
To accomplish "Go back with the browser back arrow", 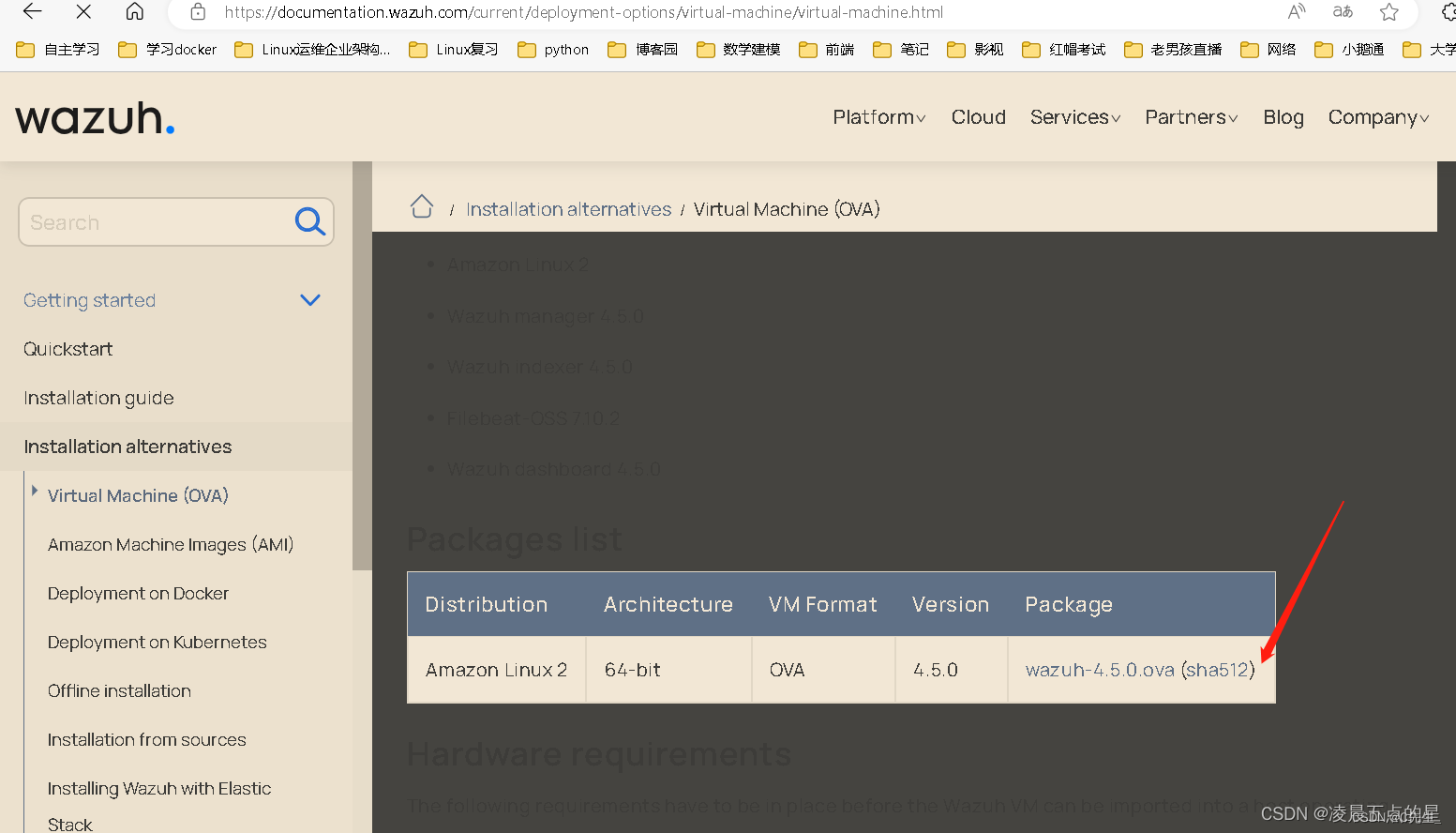I will click(x=33, y=11).
